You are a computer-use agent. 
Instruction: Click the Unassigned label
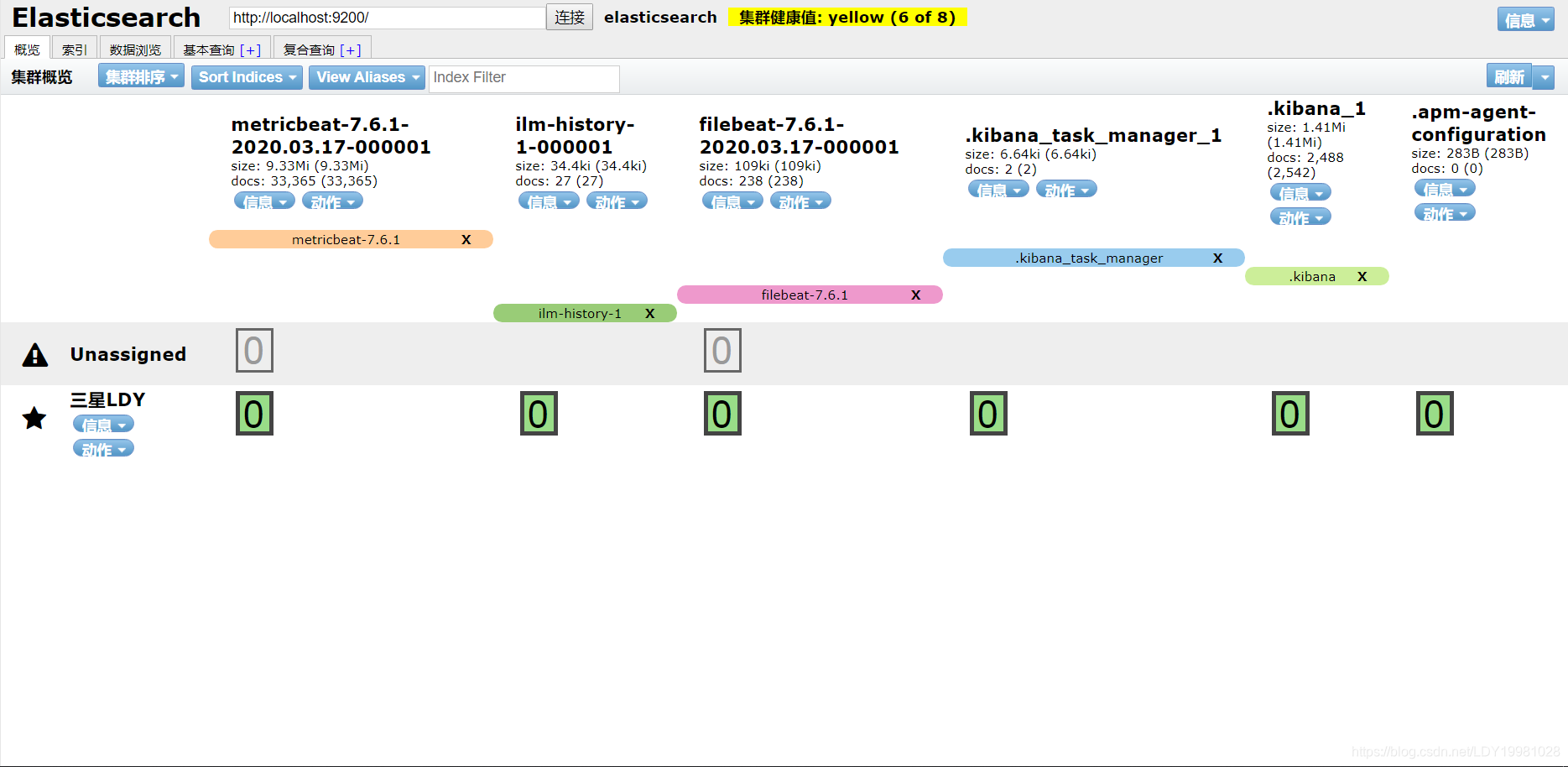128,354
